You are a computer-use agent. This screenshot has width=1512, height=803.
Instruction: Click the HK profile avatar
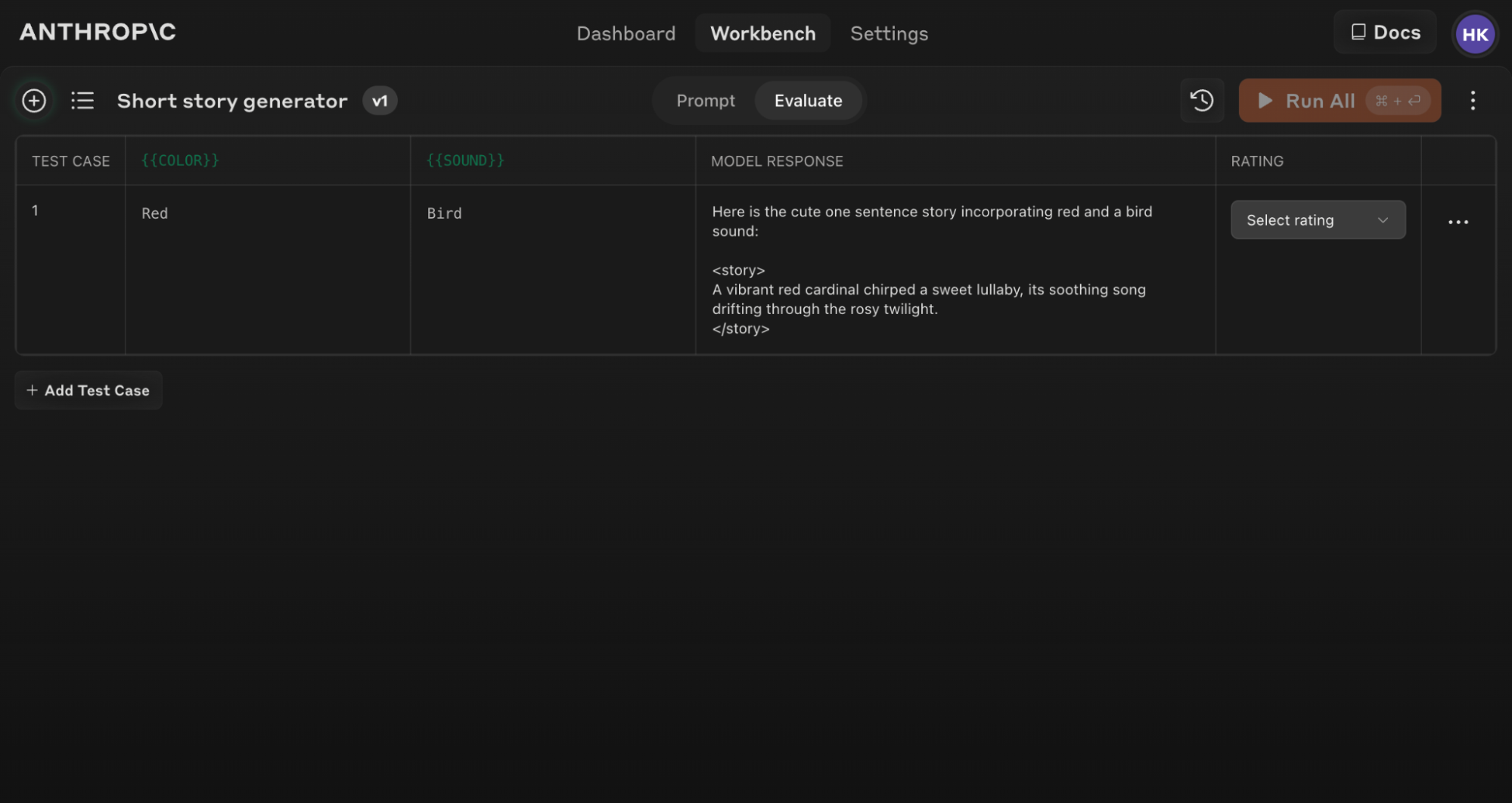coord(1474,33)
